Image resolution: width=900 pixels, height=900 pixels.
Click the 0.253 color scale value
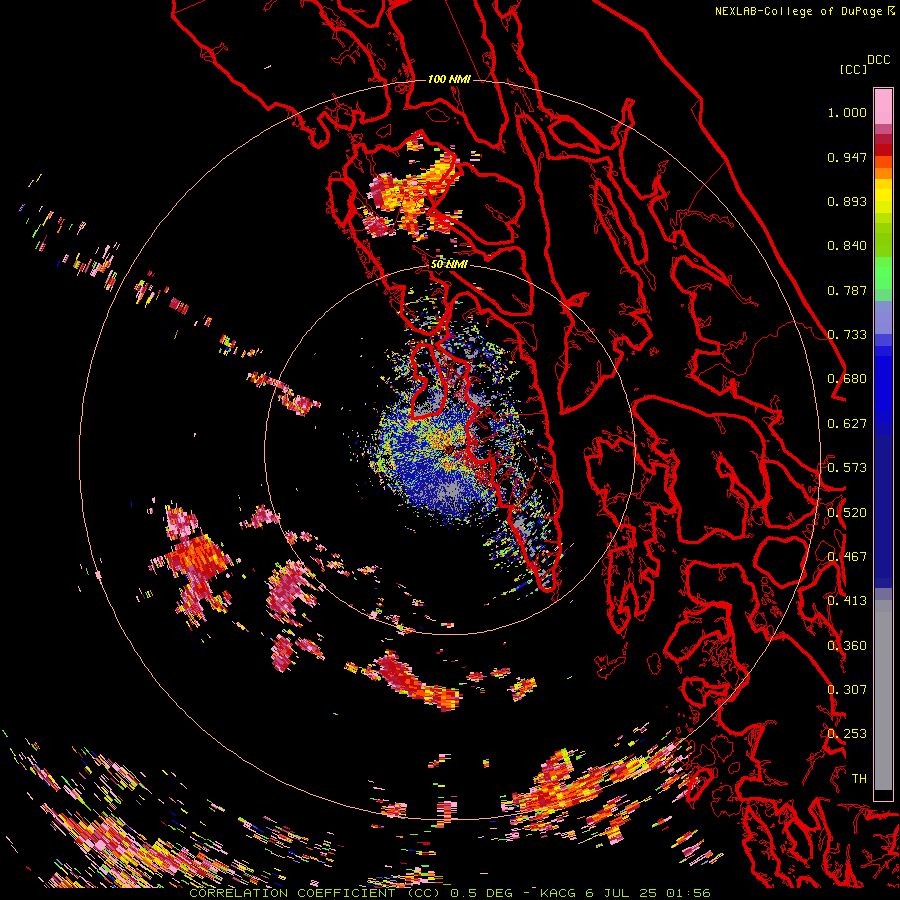[847, 734]
